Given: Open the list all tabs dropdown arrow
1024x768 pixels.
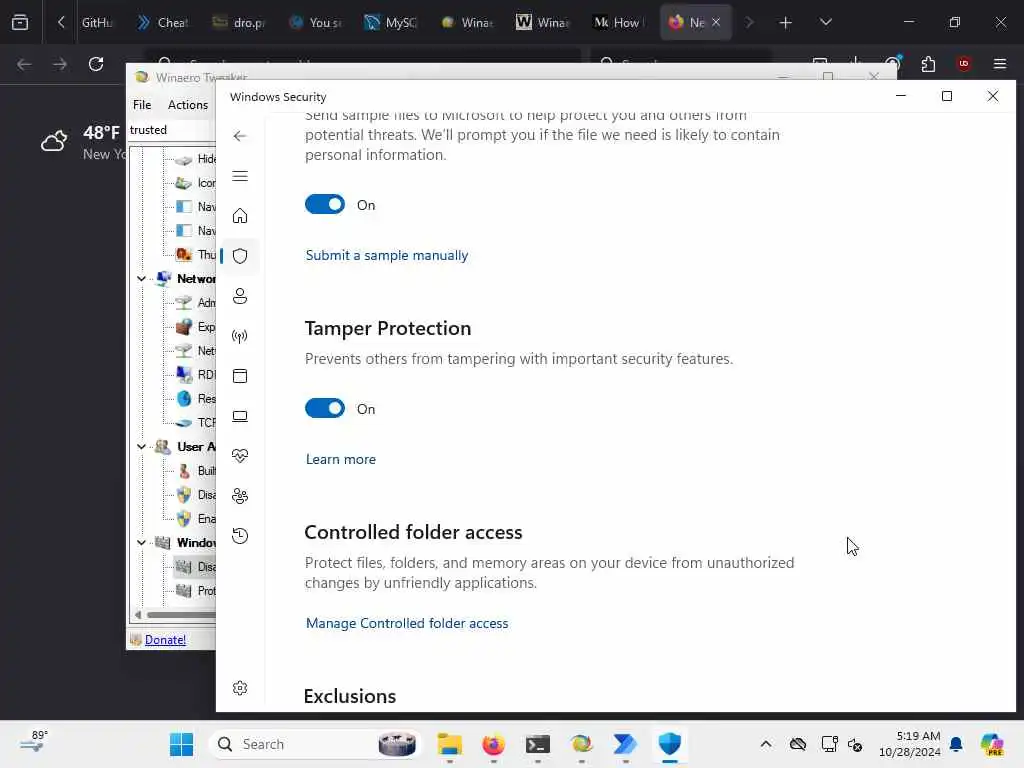Looking at the screenshot, I should (x=825, y=23).
